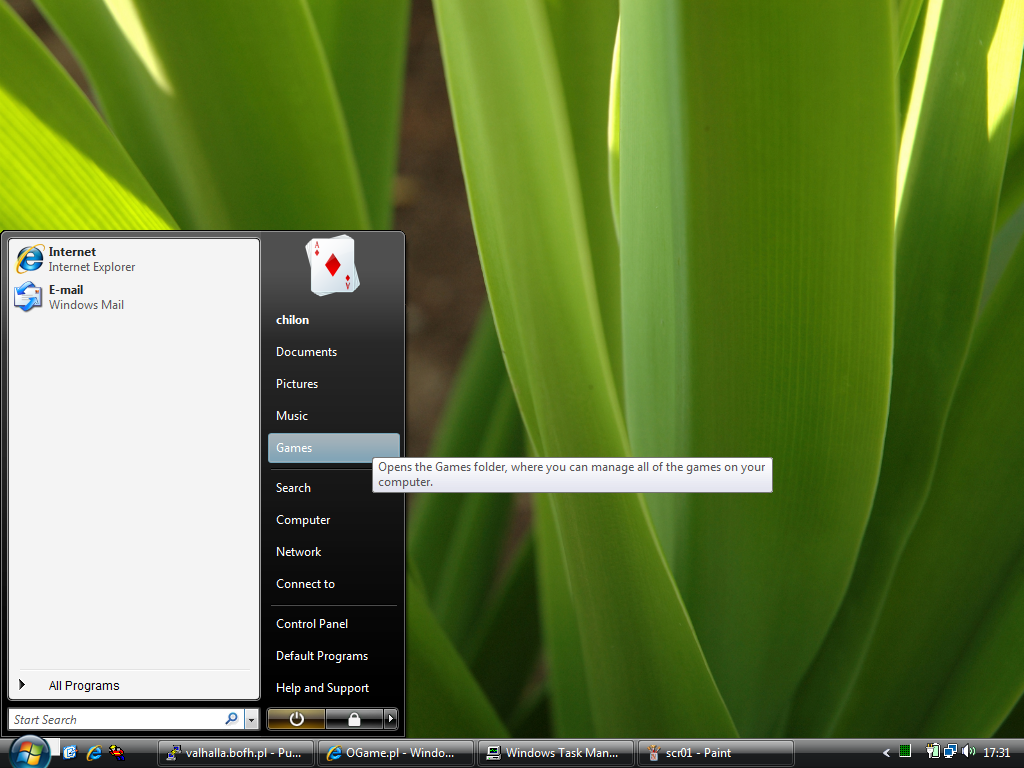Lock the computer with padlock button
This screenshot has width=1024, height=768.
click(x=354, y=719)
